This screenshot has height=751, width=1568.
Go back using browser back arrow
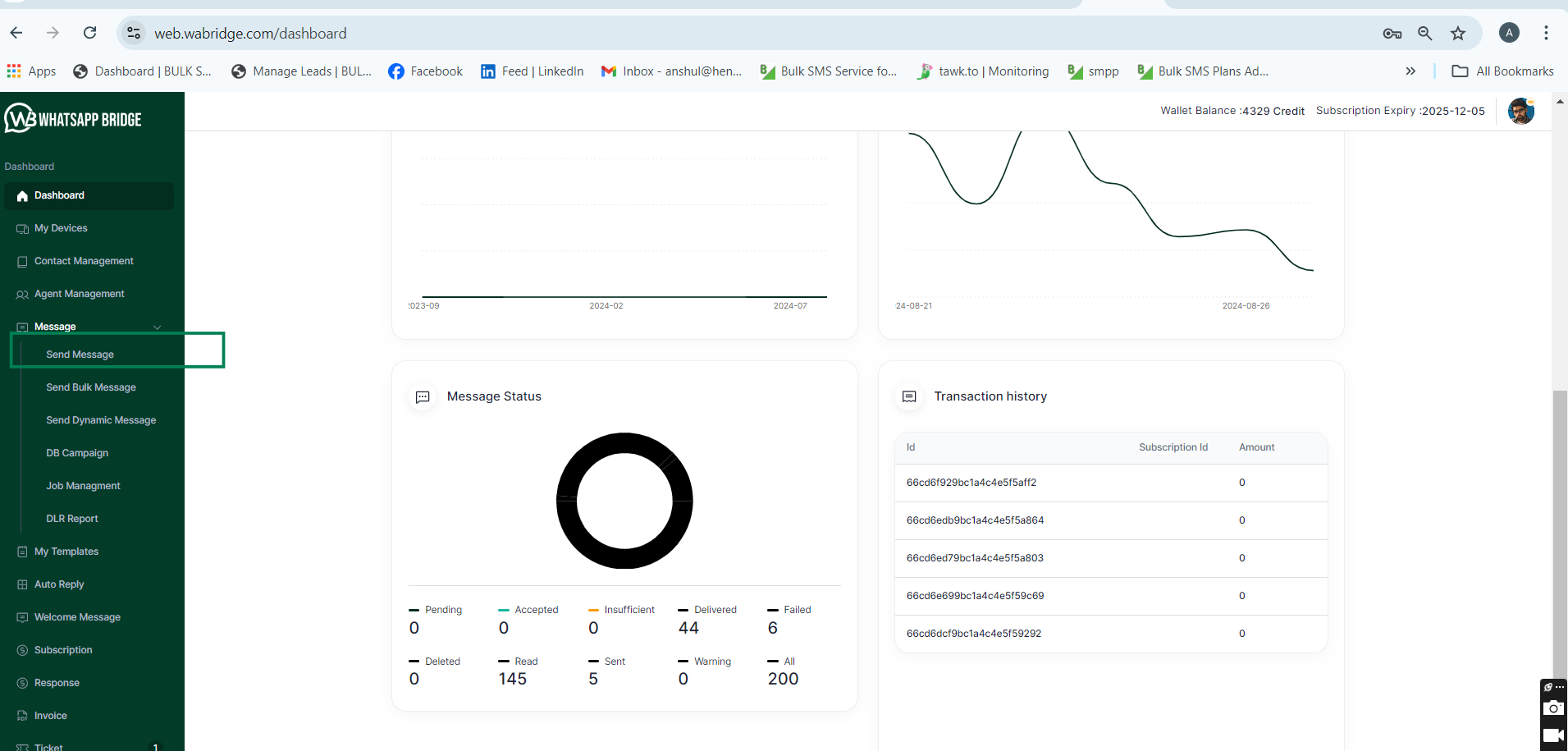[16, 33]
